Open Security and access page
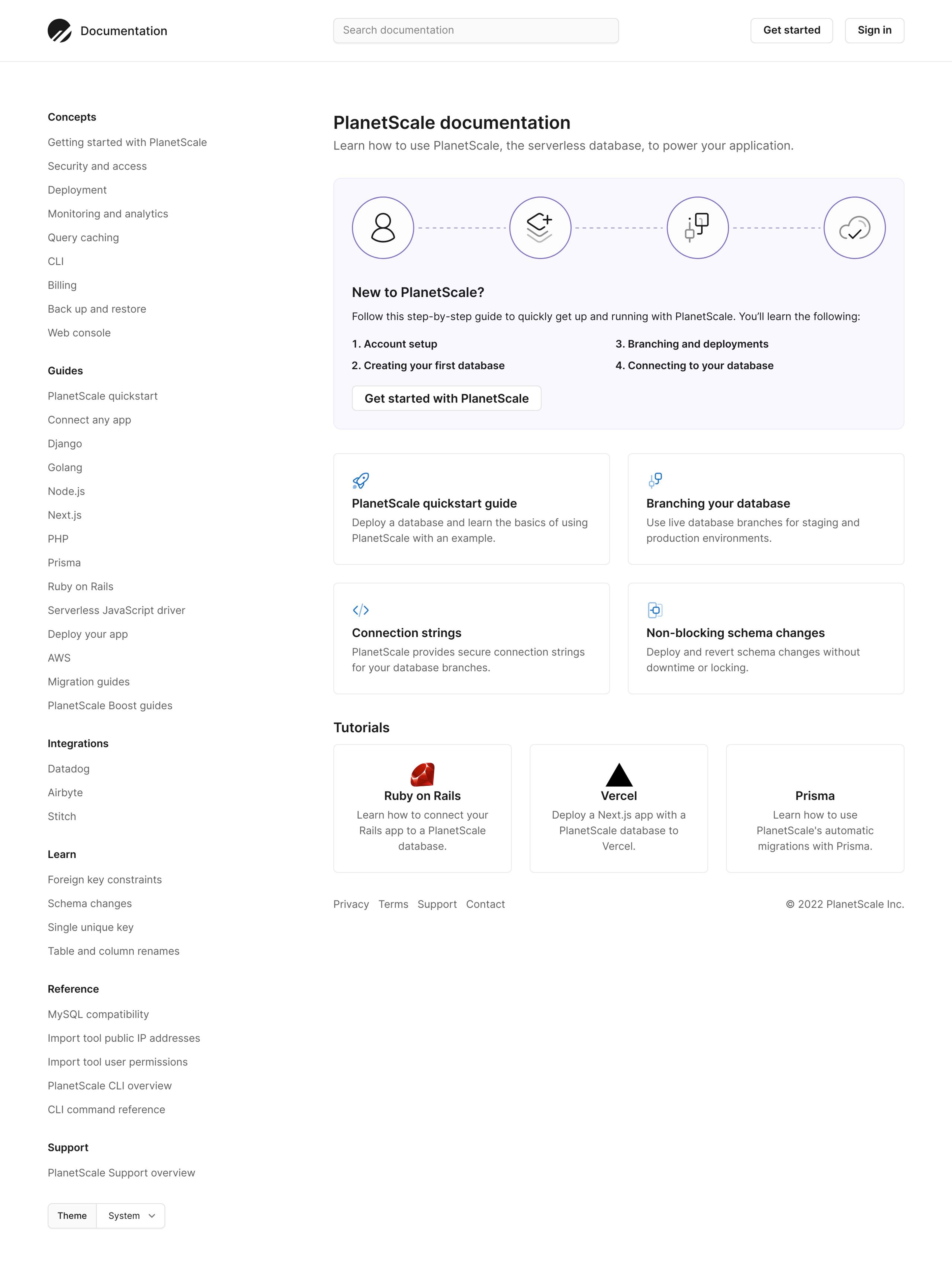Screen dimensions: 952x1276 pos(97,166)
